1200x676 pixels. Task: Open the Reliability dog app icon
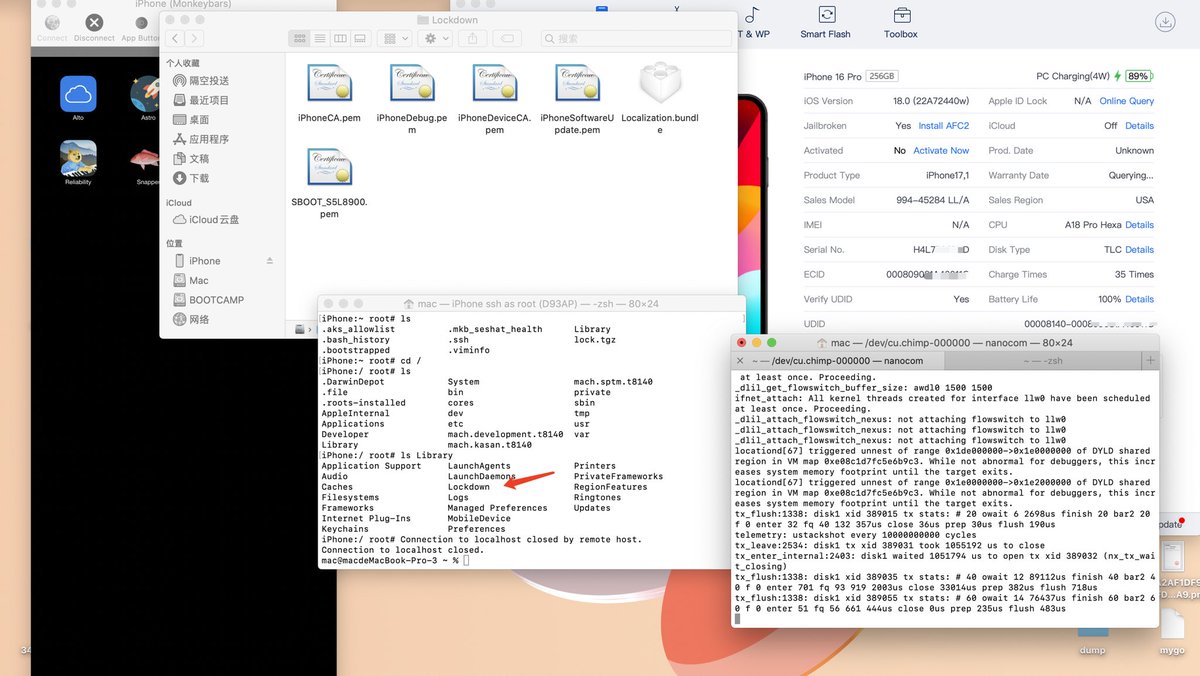click(x=78, y=158)
